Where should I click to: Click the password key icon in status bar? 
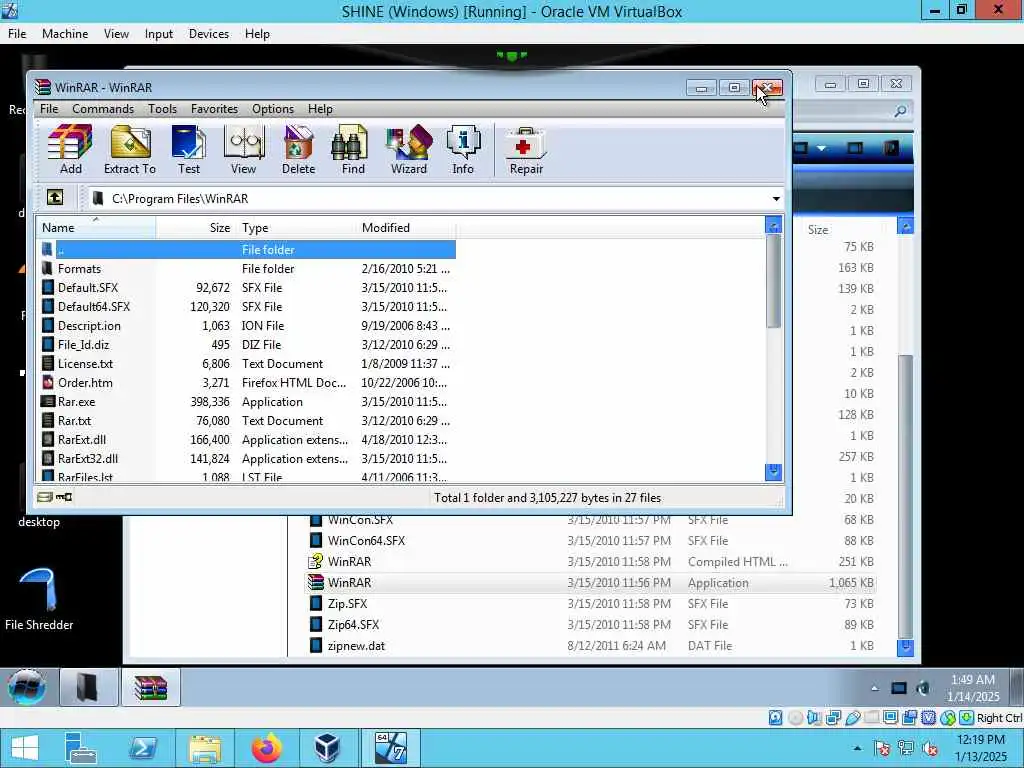pyautogui.click(x=64, y=498)
